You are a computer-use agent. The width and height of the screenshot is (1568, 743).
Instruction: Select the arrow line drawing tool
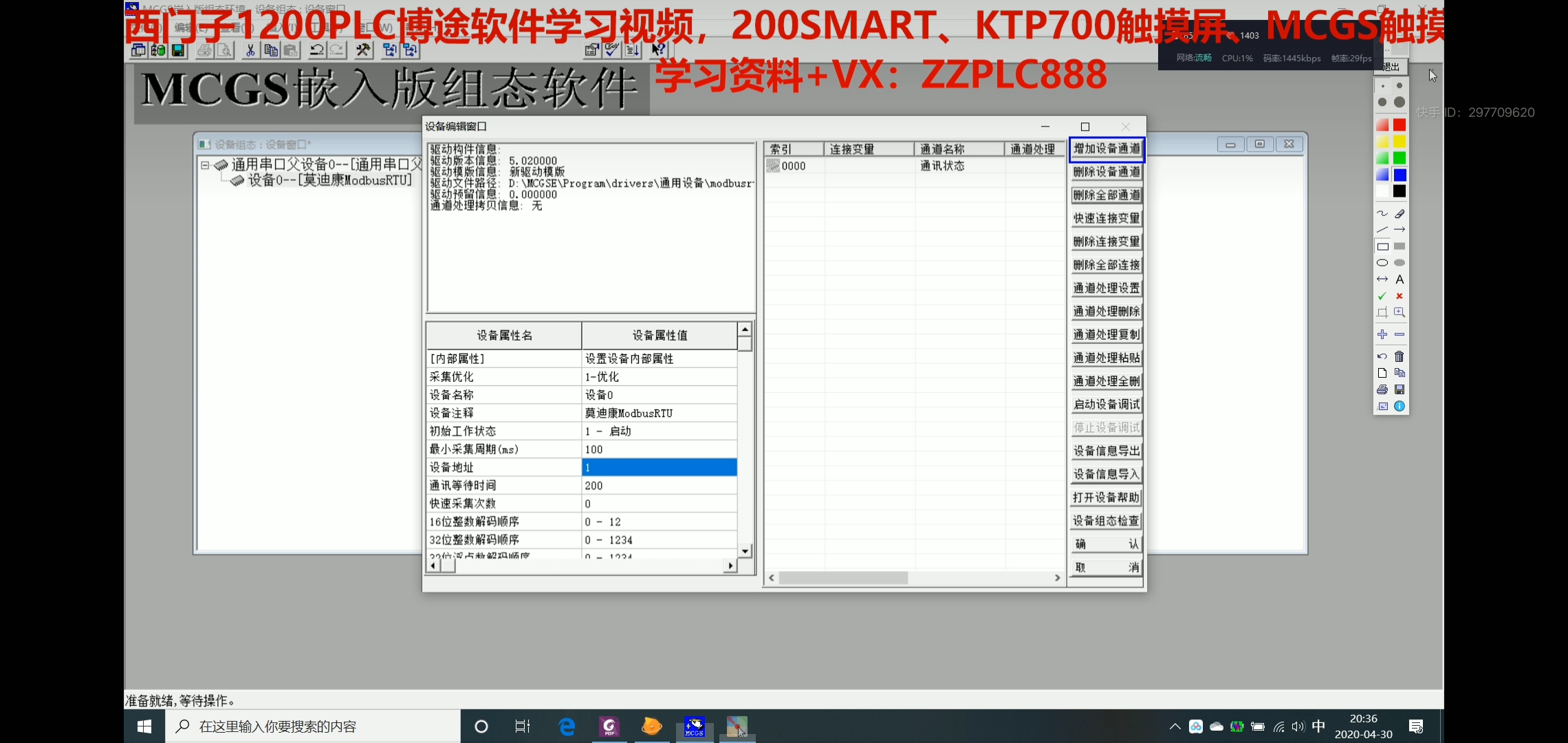(1400, 230)
